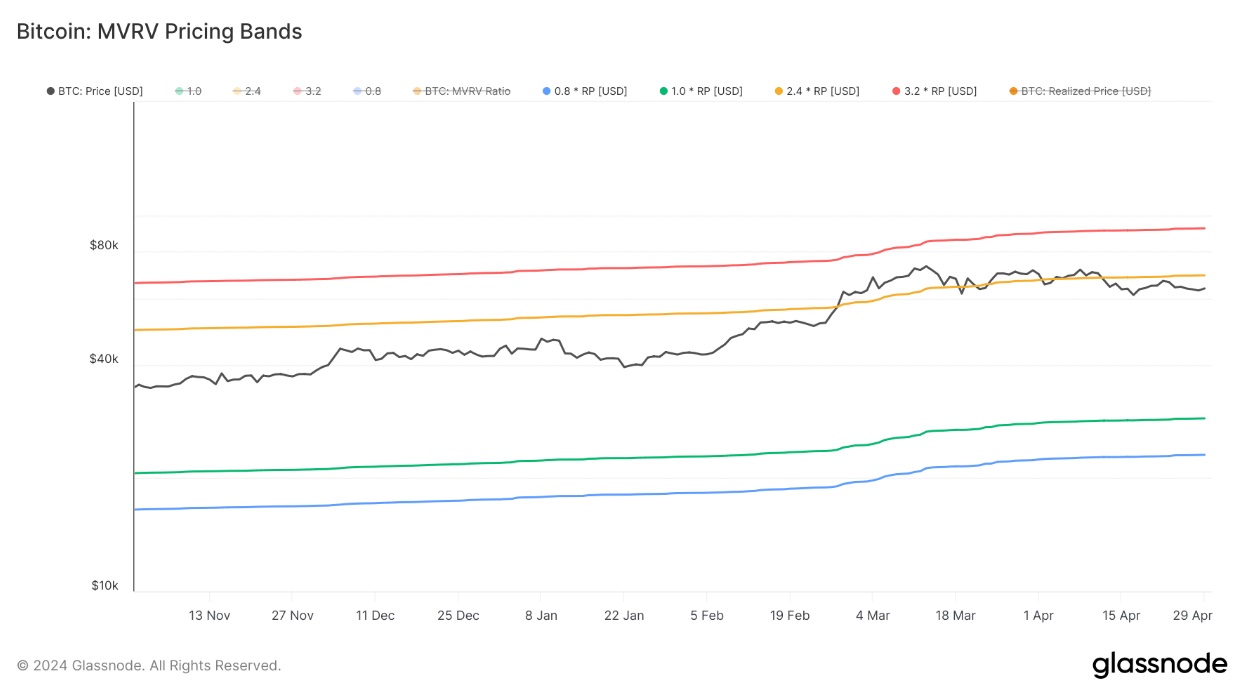Image resolution: width=1240 pixels, height=685 pixels.
Task: Enable the struck-through 2.4 legend item
Action: pyautogui.click(x=252, y=91)
